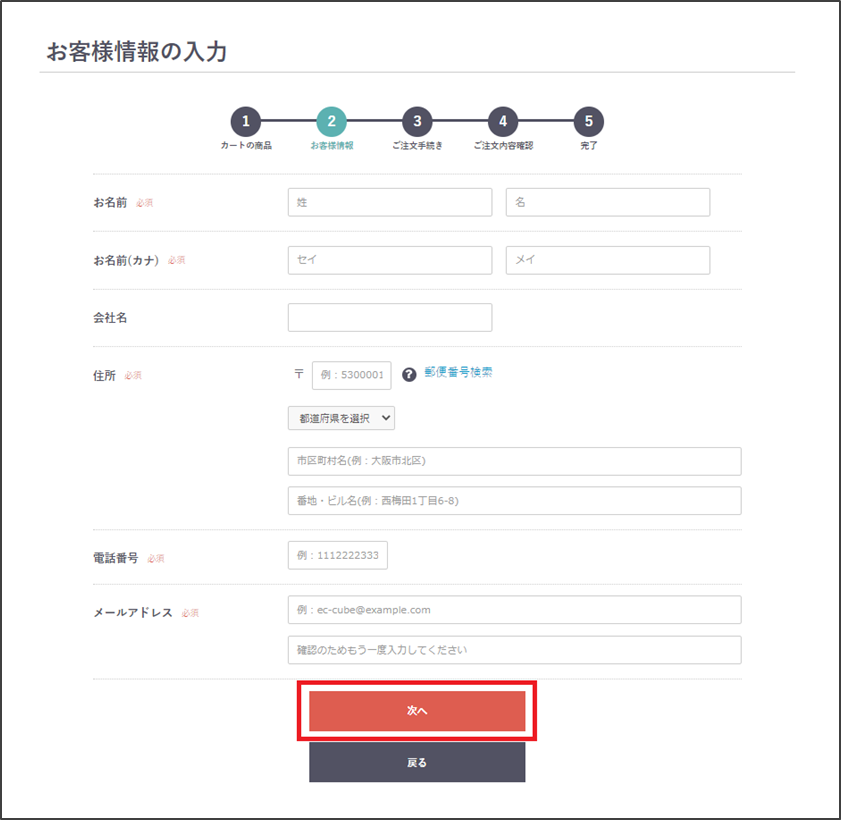Click the 番地・ビル名 street address field
Viewport: 841px width, 820px height.
[514, 501]
